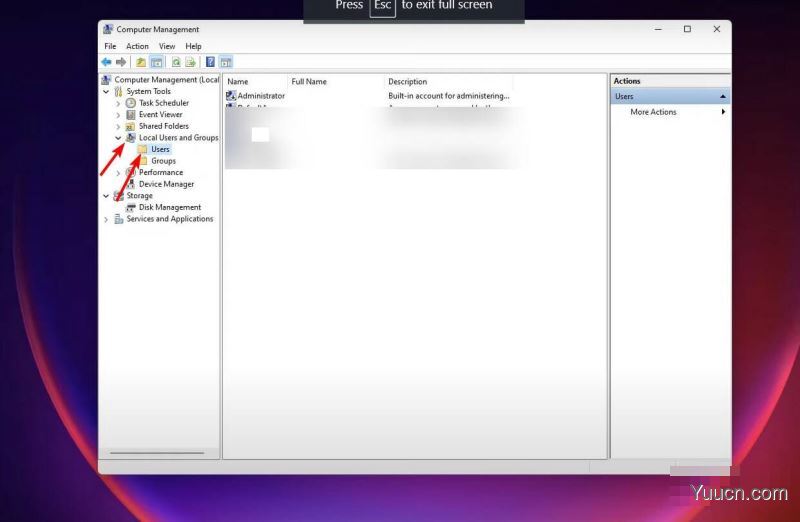
Task: Open the More Actions submenu
Action: (x=670, y=112)
